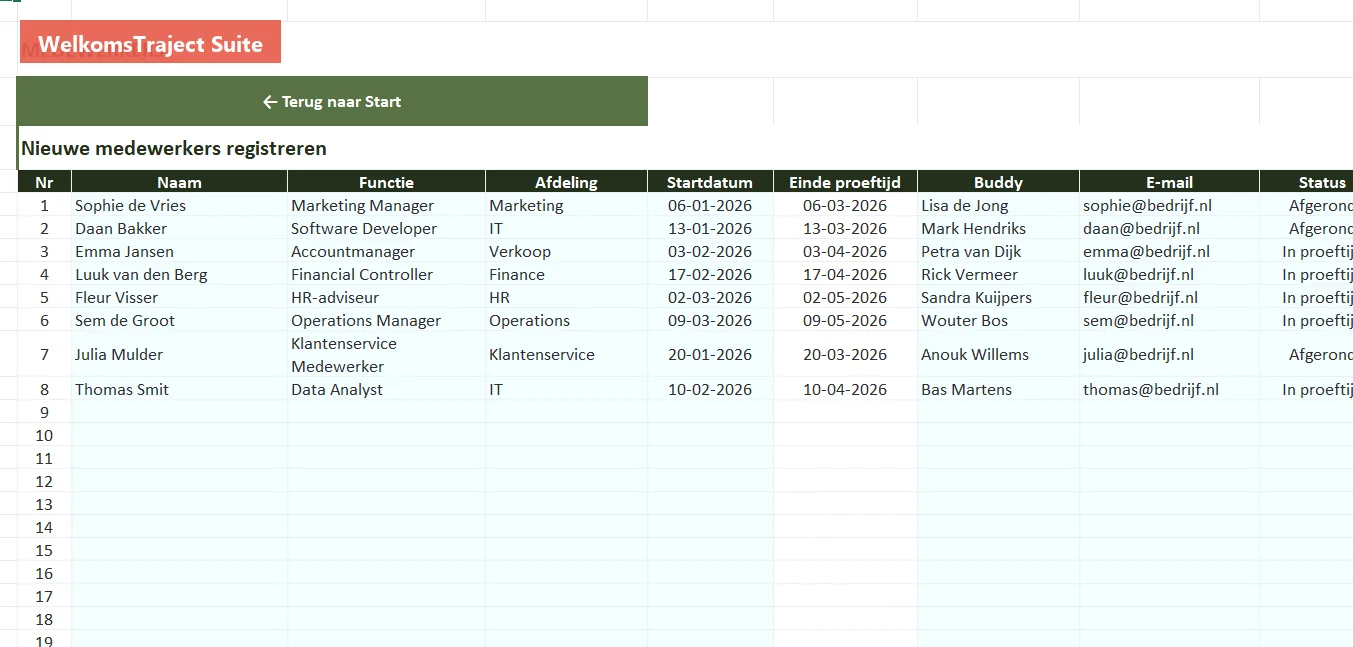Click the name cell Sophie de Vries
Screen dimensions: 1353x647
click(180, 205)
